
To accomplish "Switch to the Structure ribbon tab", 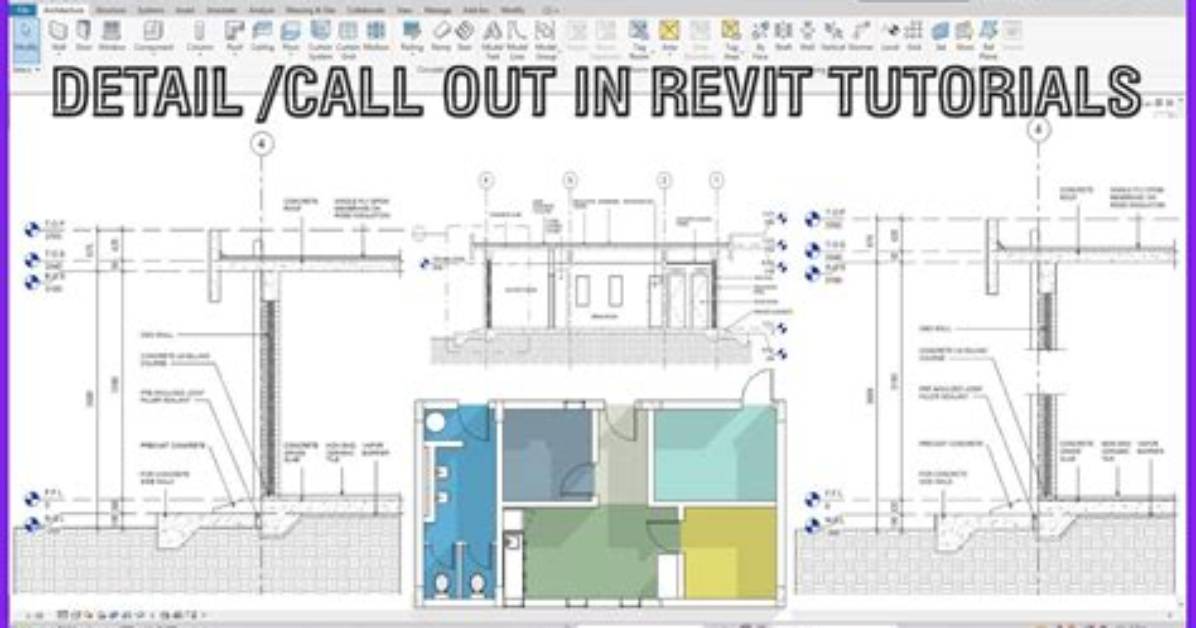I will 111,10.
